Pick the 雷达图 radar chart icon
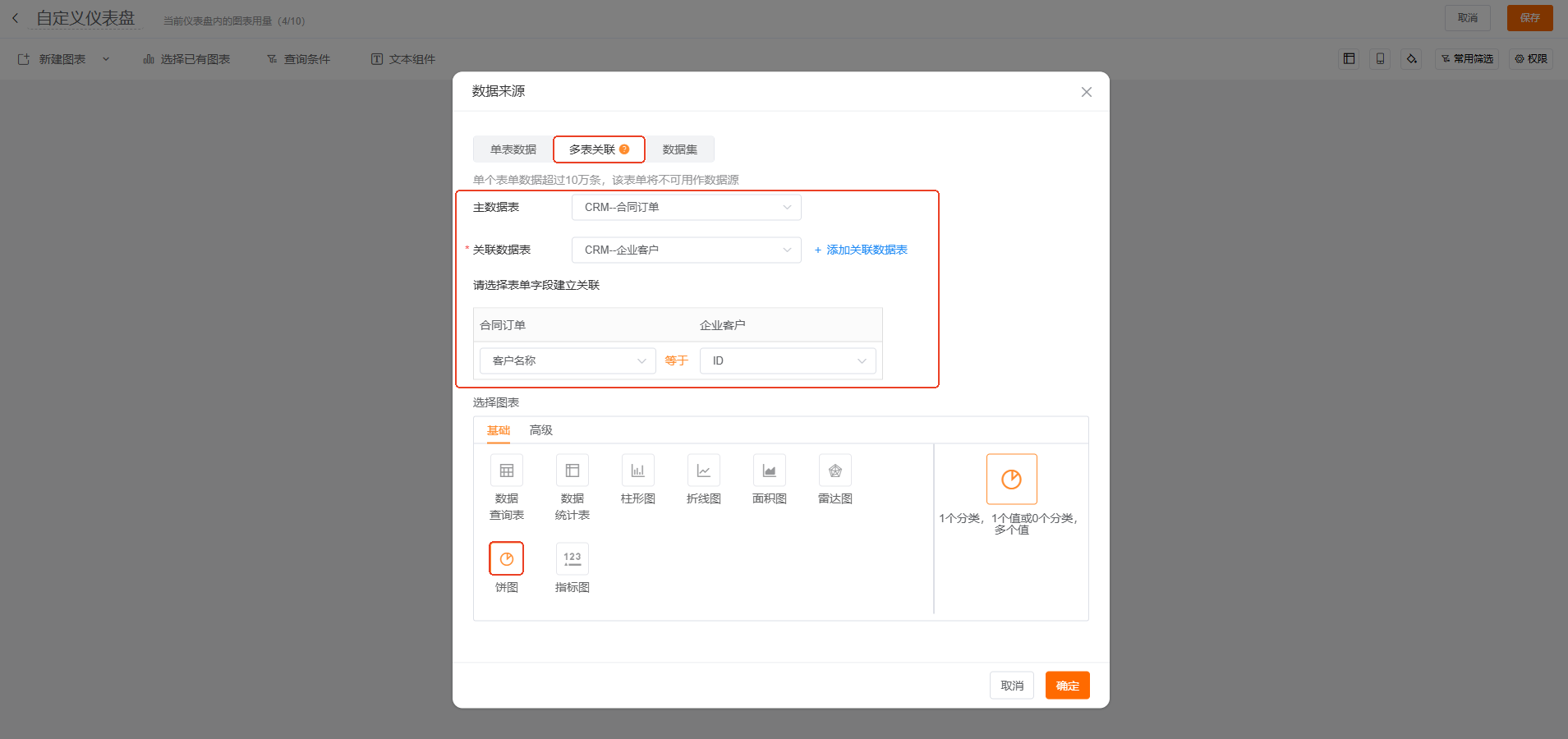The width and height of the screenshot is (1568, 739). point(835,471)
